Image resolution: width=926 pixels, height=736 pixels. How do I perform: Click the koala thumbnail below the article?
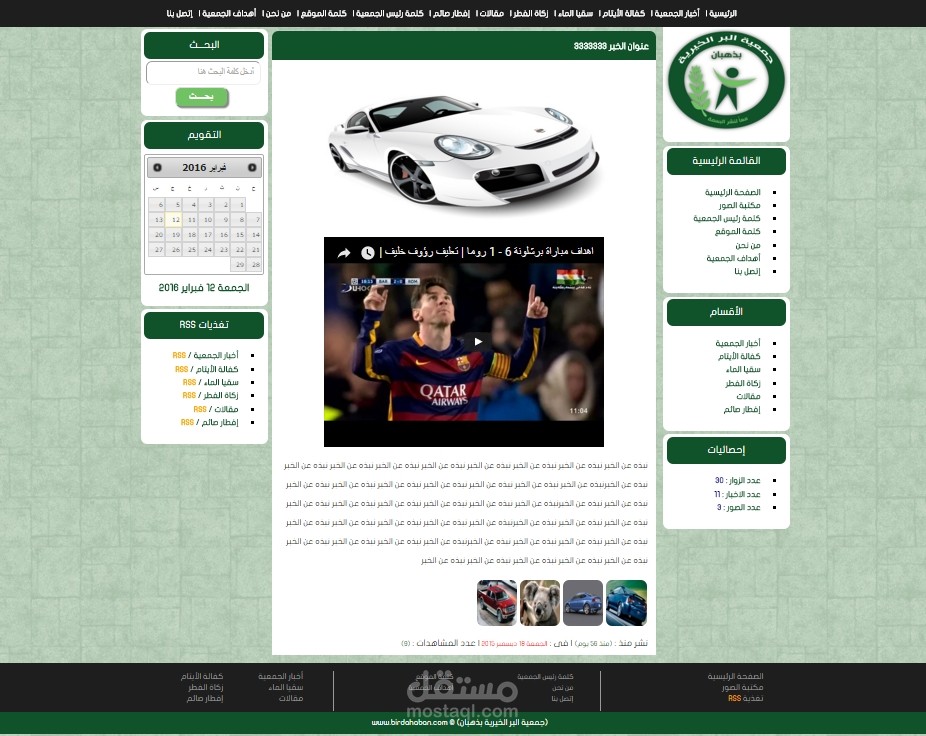point(539,603)
